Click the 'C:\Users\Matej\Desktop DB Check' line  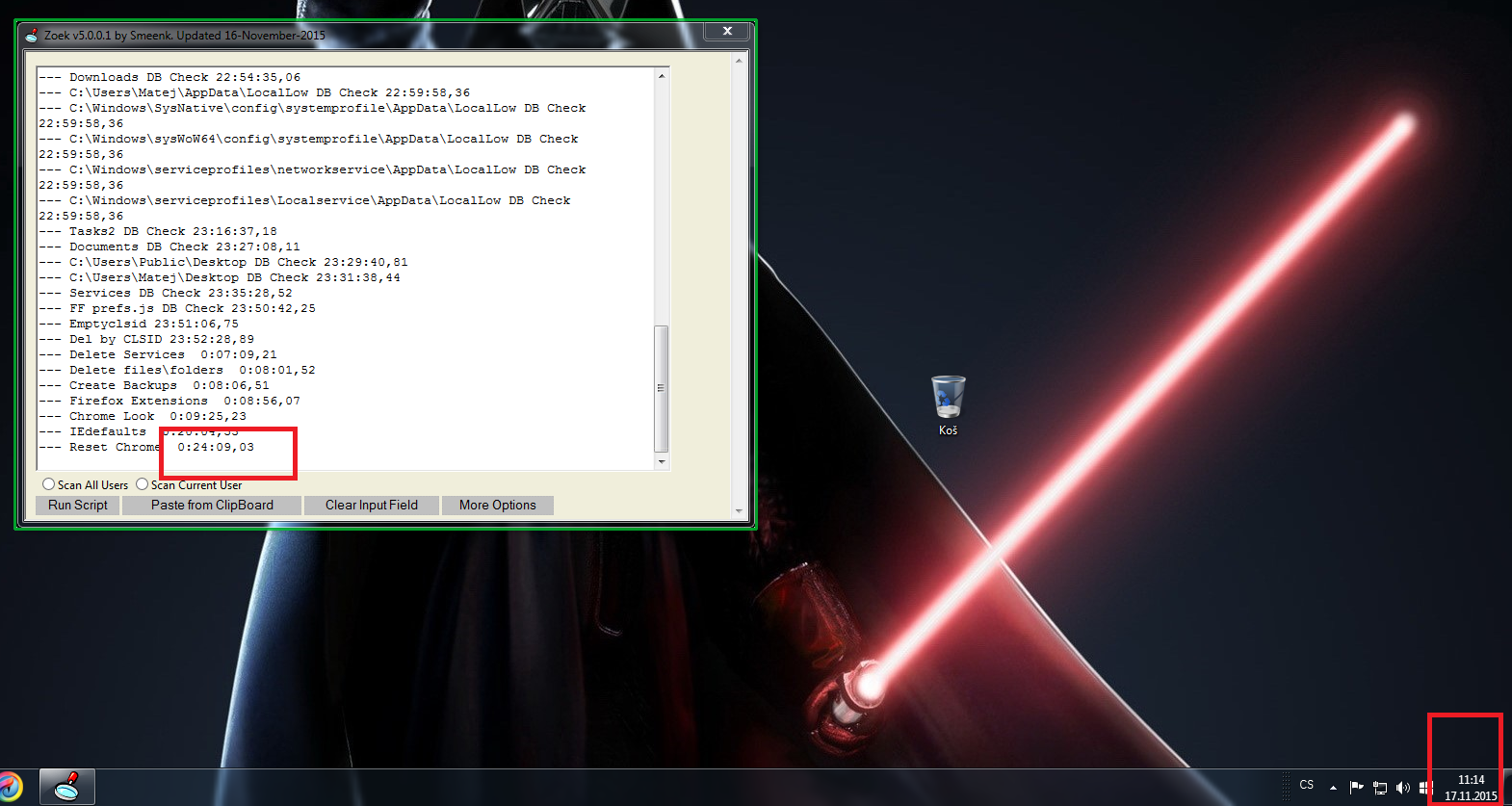click(x=220, y=277)
